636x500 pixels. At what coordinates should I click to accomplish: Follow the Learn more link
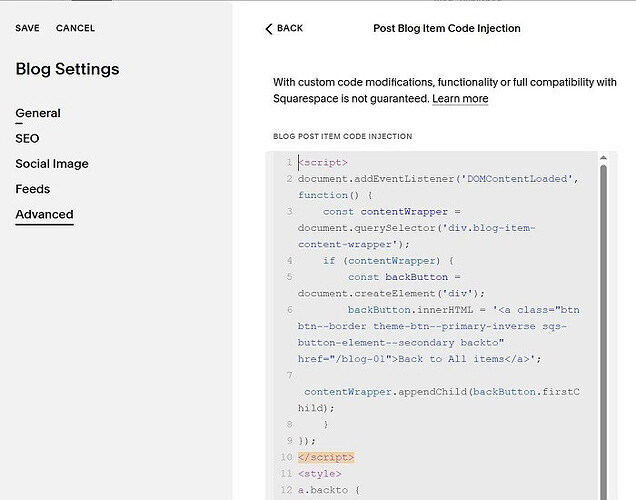[460, 99]
